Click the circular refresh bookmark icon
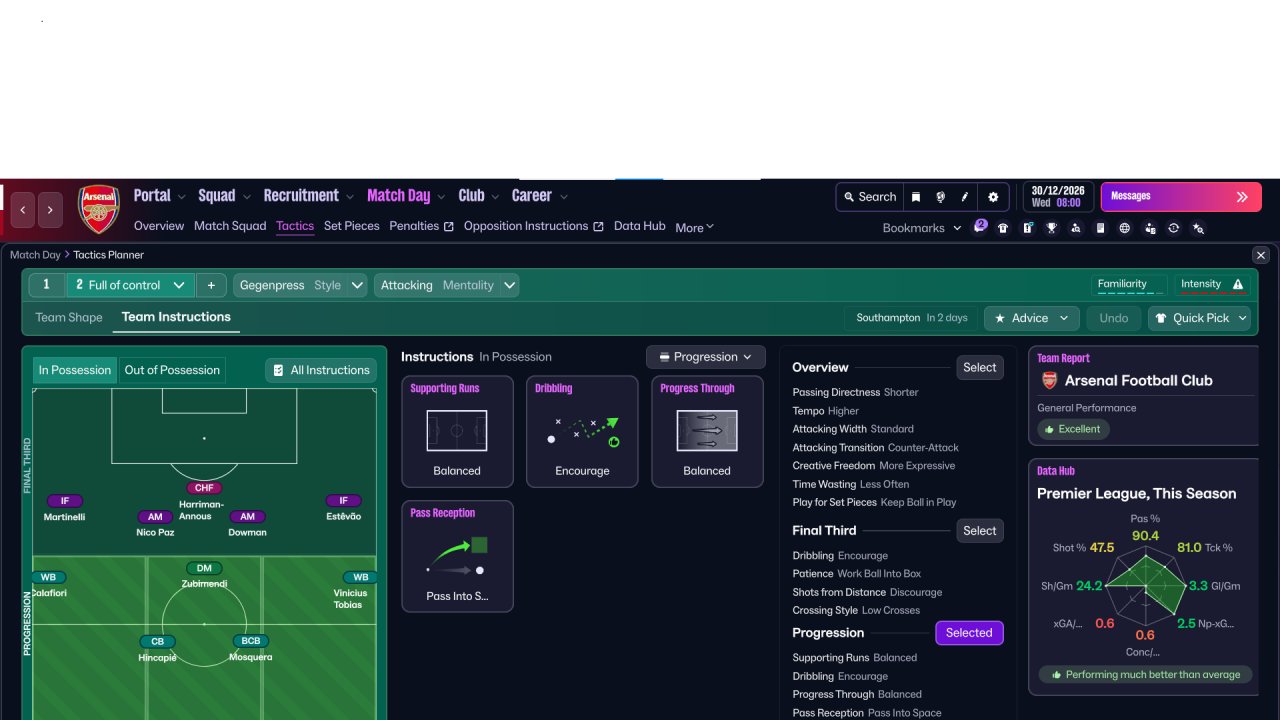Viewport: 1280px width, 720px height. 1174,228
